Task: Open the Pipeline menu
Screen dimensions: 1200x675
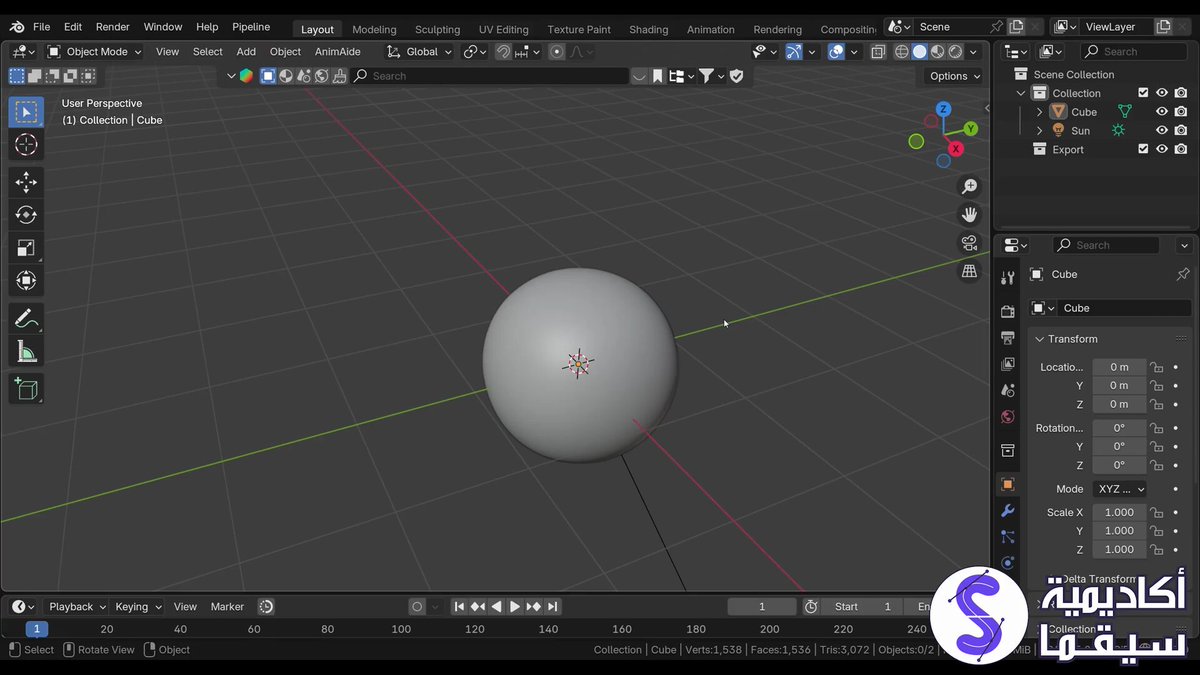Action: click(x=251, y=27)
